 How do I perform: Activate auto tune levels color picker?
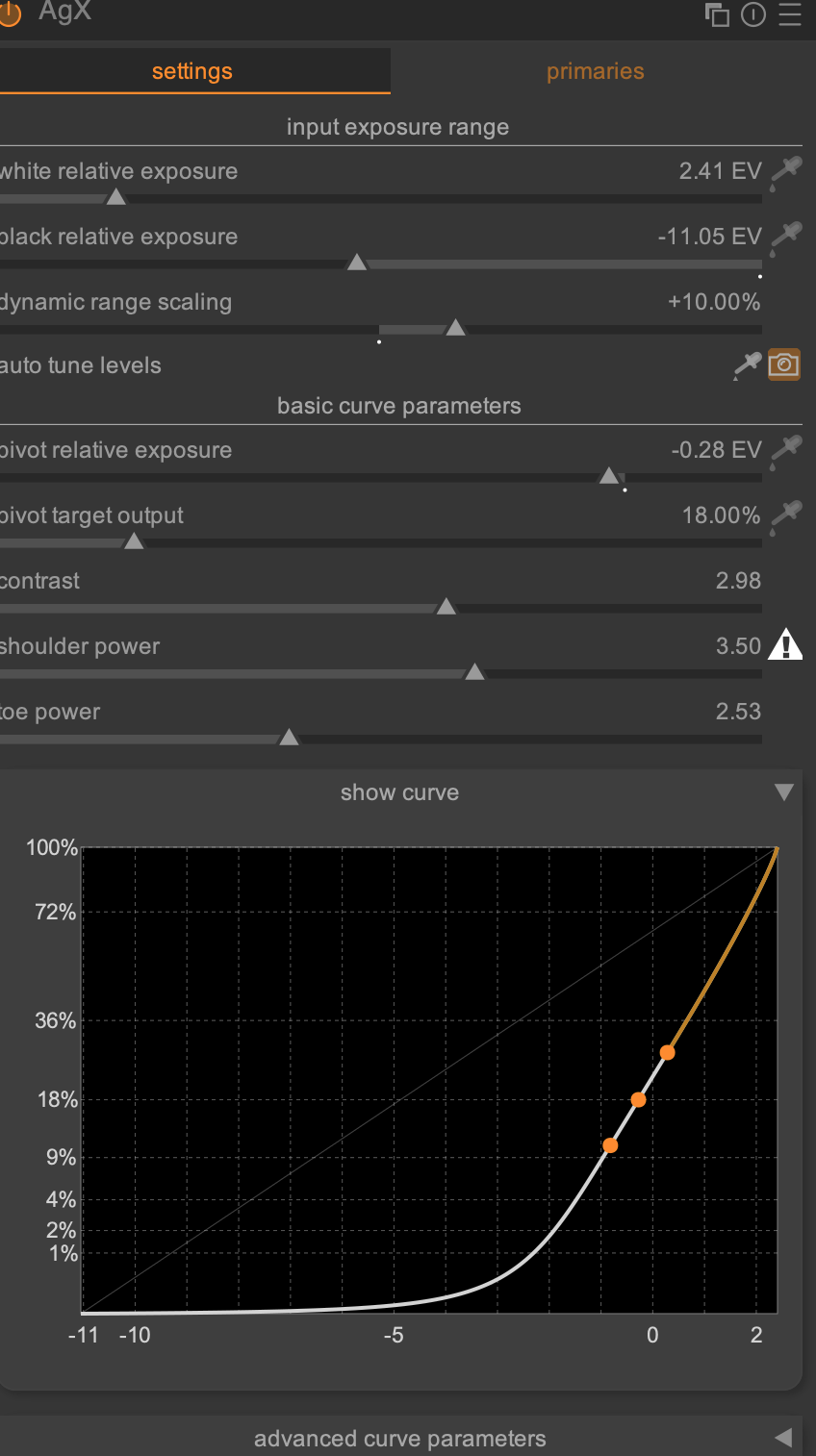tap(747, 365)
